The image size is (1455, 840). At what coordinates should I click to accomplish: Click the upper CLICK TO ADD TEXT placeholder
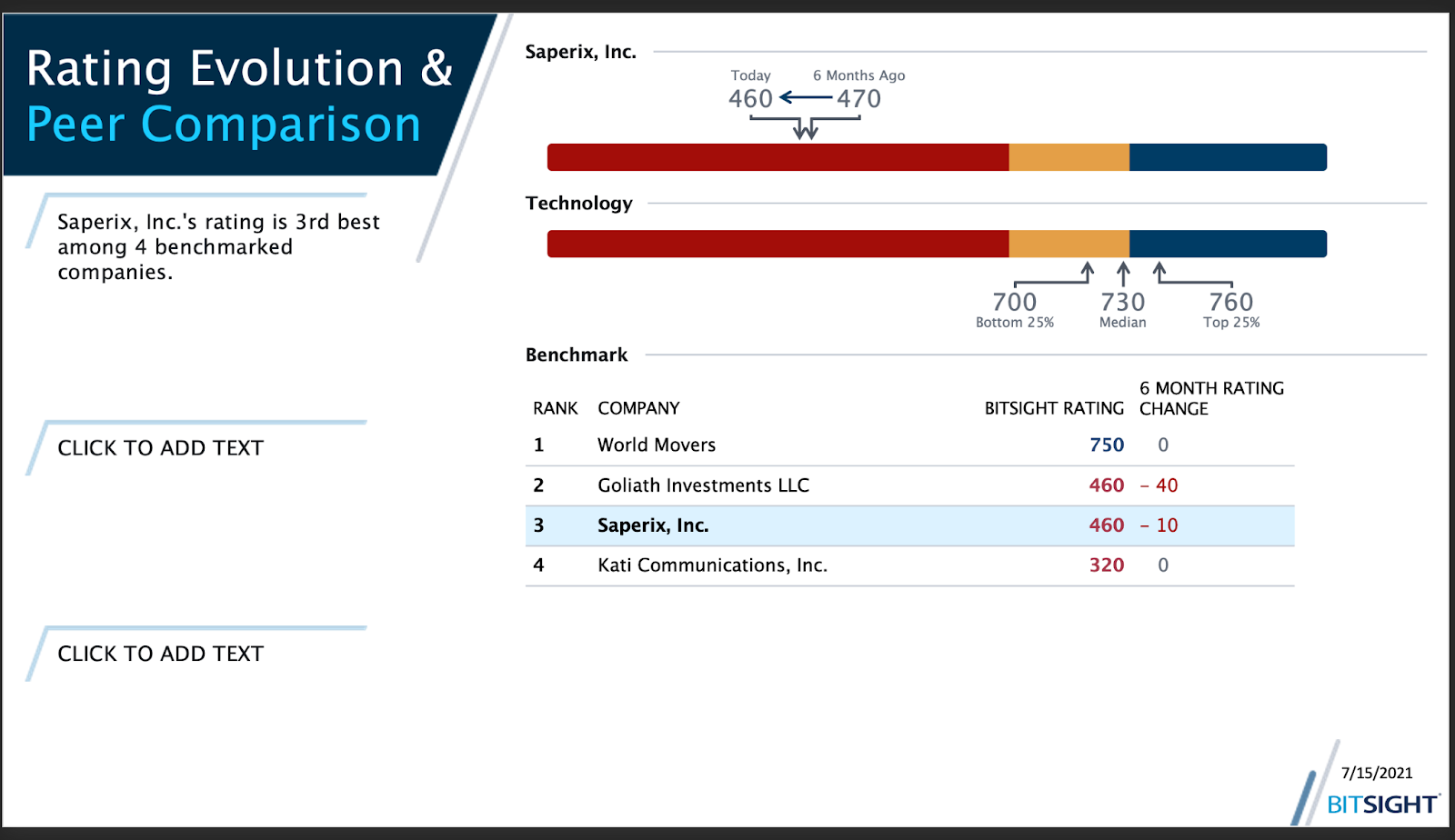point(161,447)
